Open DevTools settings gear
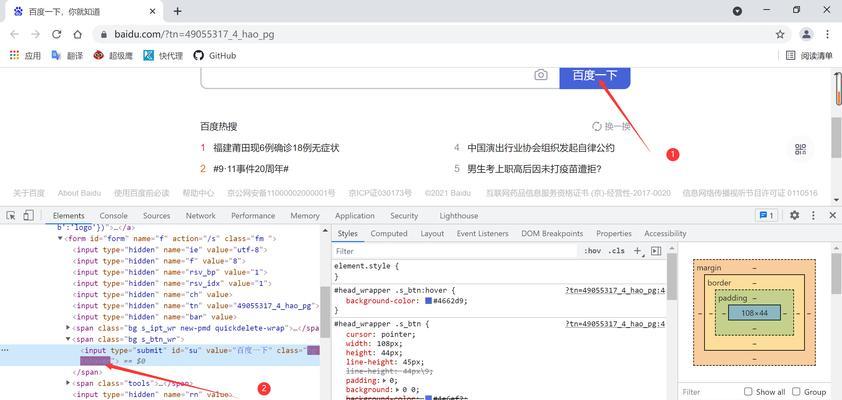Screen dimensions: 842x400 click(794, 215)
